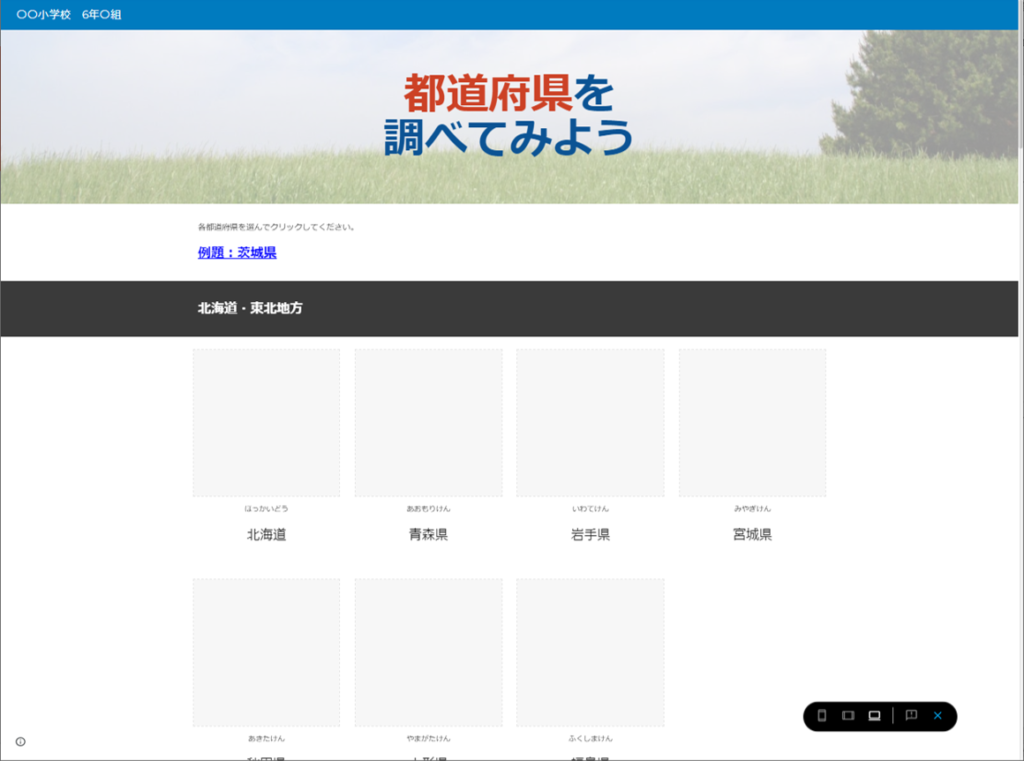
Task: Click the 青森県 prefecture name
Action: click(428, 534)
